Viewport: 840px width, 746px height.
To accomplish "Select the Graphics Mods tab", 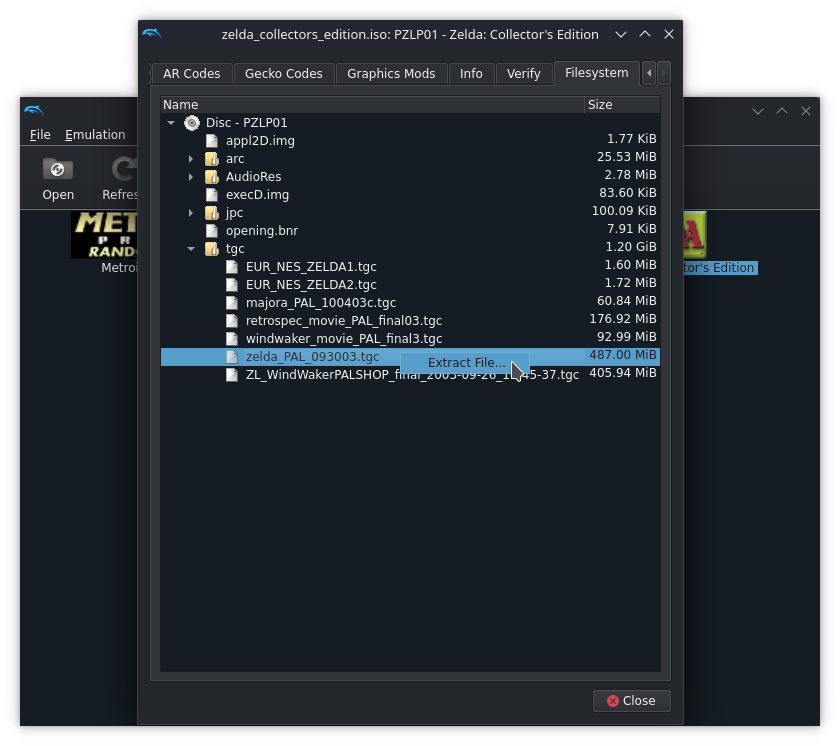I will (391, 73).
